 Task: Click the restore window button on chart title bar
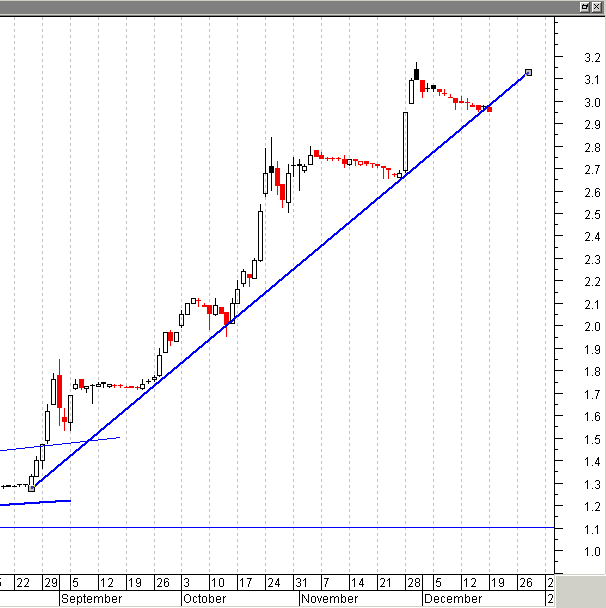tap(585, 7)
